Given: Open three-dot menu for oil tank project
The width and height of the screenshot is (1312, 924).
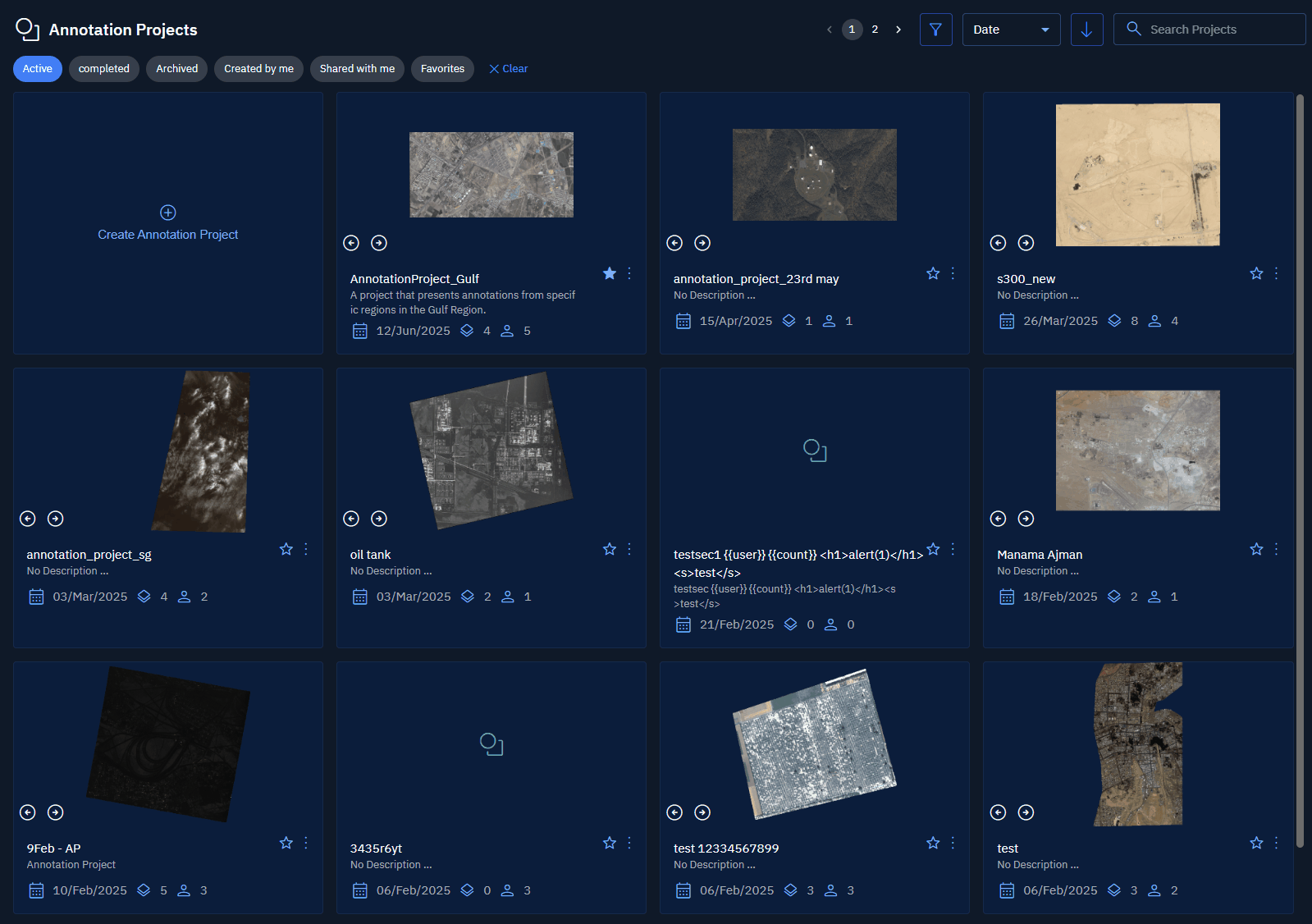Looking at the screenshot, I should [629, 549].
